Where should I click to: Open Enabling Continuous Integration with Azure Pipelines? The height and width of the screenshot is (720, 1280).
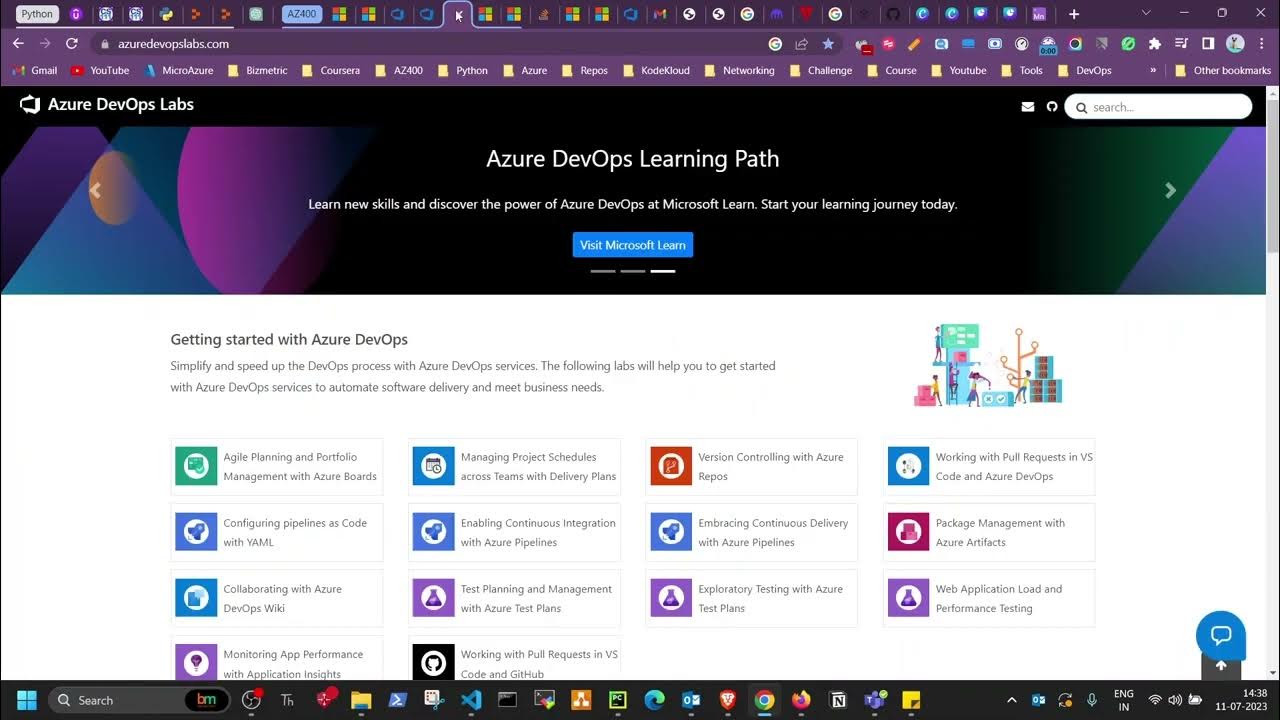point(514,533)
